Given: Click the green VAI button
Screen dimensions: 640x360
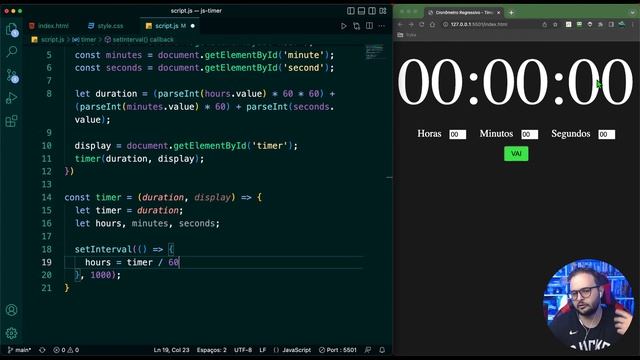Looking at the screenshot, I should [516, 153].
